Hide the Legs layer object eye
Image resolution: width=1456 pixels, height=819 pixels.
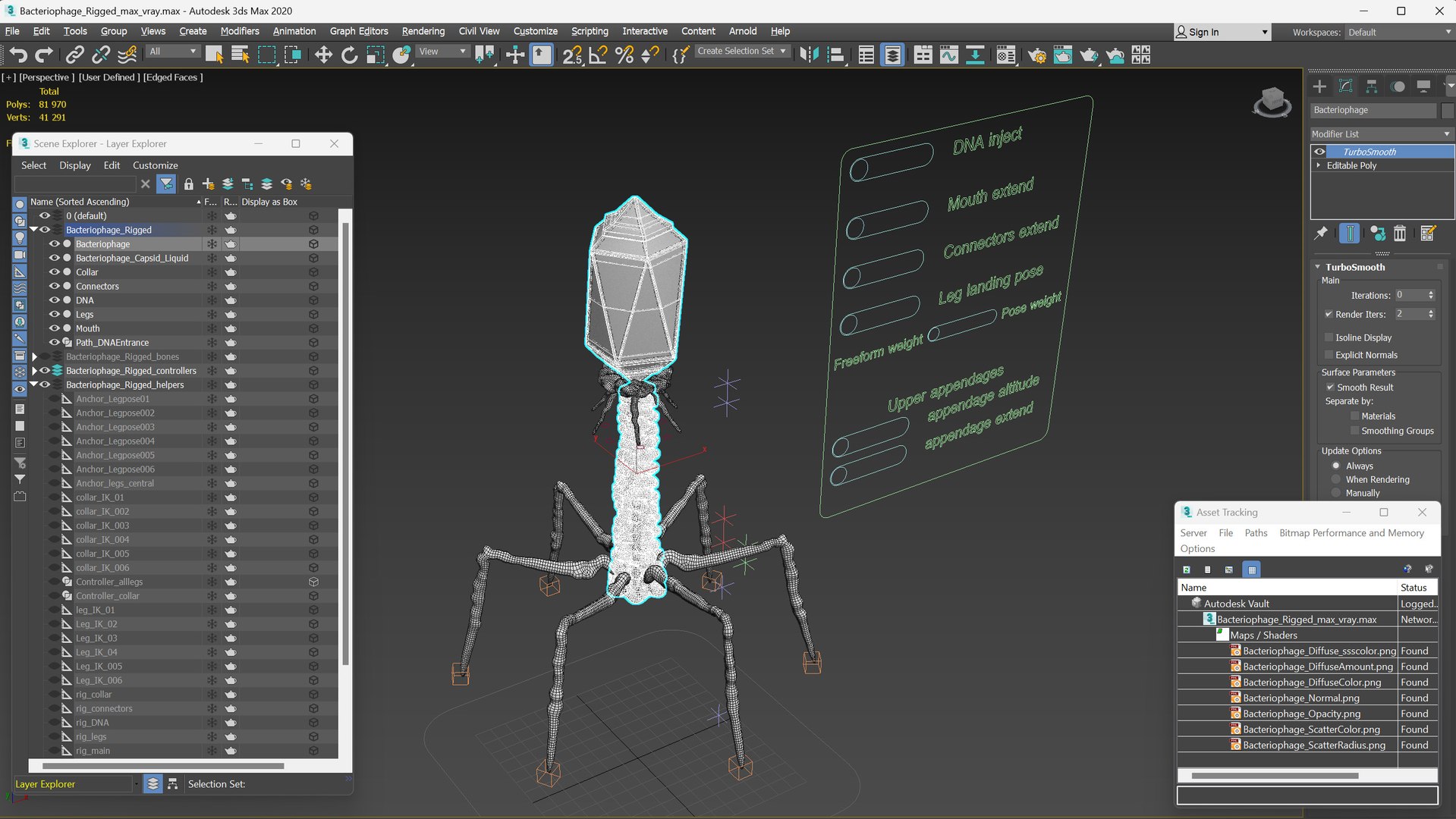point(54,315)
